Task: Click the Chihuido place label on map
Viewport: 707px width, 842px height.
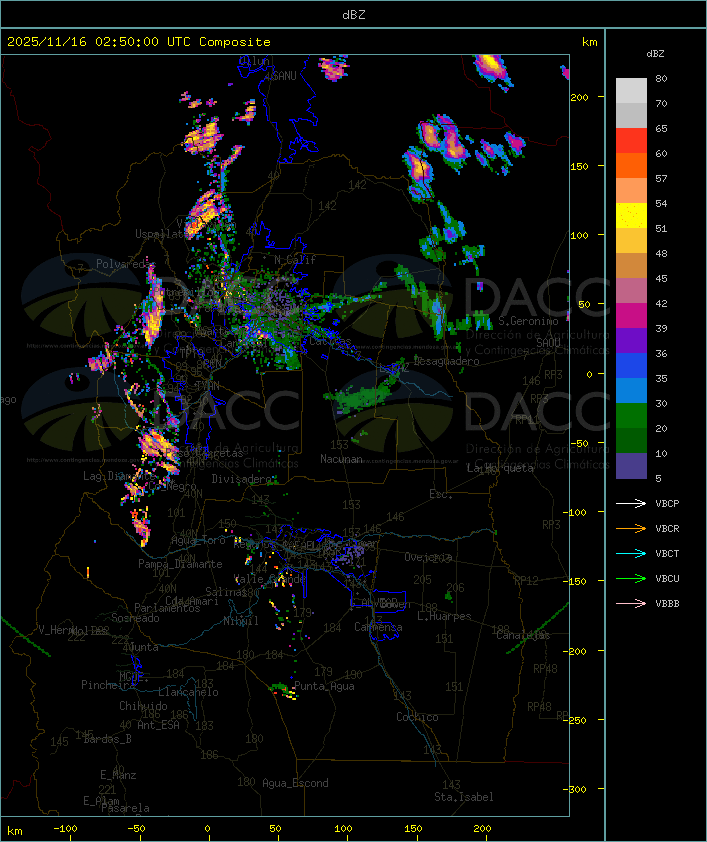Action: coord(143,706)
